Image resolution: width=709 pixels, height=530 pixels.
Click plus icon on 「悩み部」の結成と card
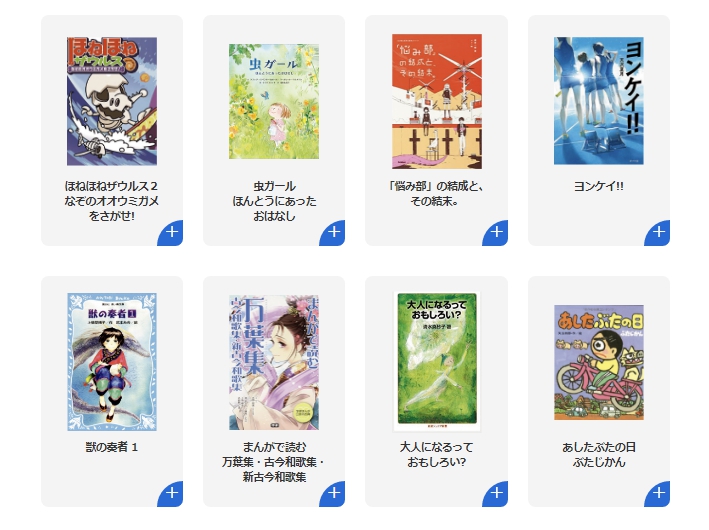pyautogui.click(x=495, y=233)
